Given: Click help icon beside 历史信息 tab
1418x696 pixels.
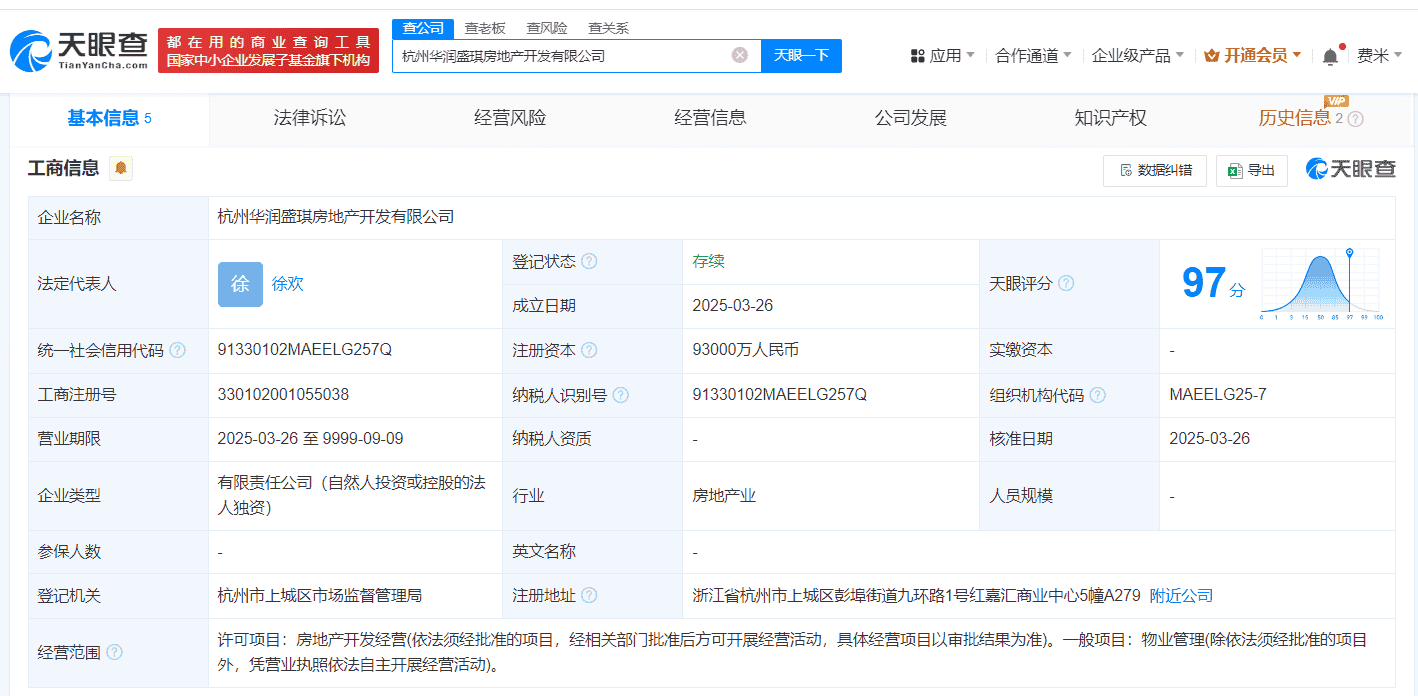Looking at the screenshot, I should point(1355,119).
